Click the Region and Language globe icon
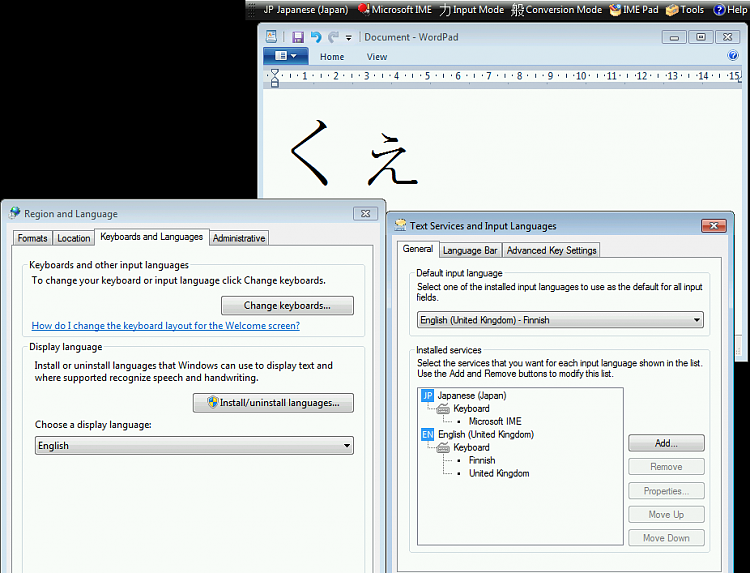This screenshot has height=573, width=750. coord(15,213)
